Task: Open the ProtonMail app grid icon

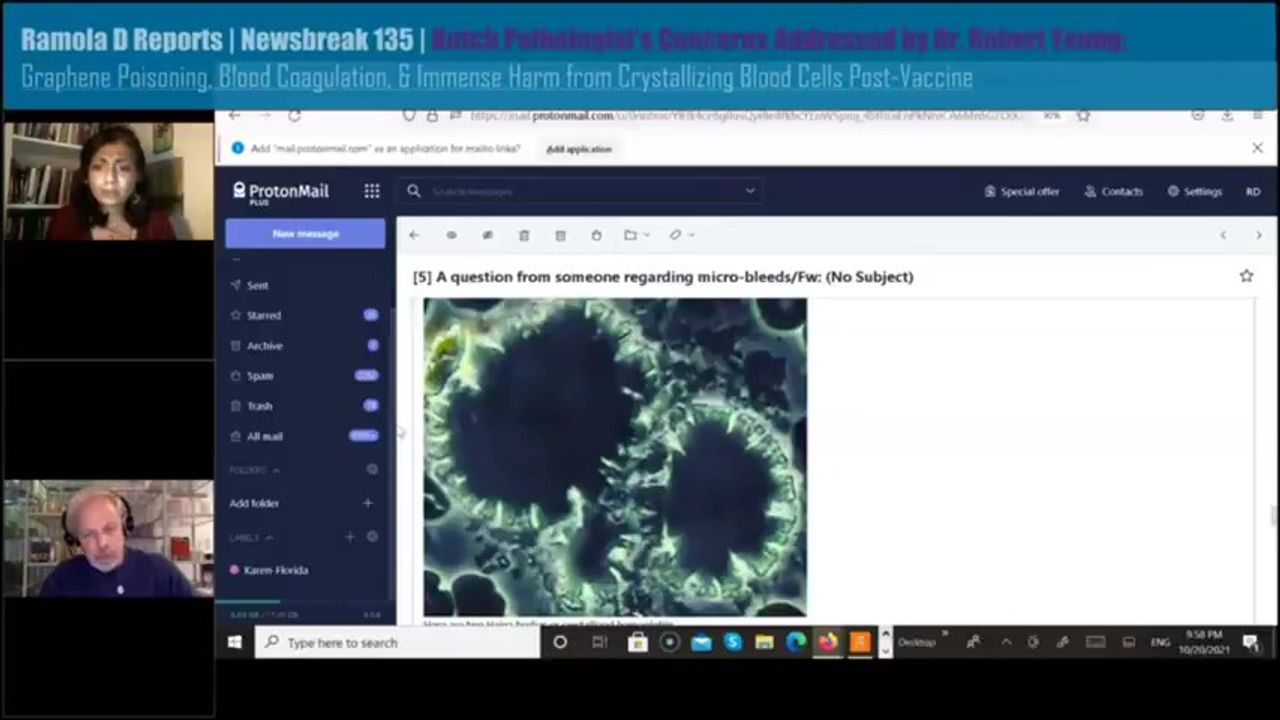Action: coord(372,191)
